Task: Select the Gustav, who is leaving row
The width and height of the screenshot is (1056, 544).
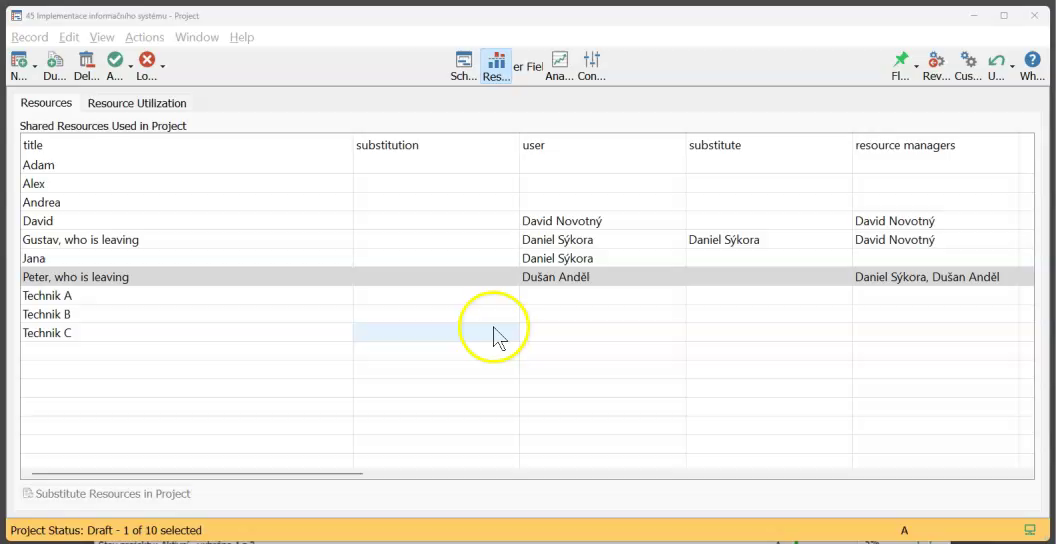Action: 81,240
